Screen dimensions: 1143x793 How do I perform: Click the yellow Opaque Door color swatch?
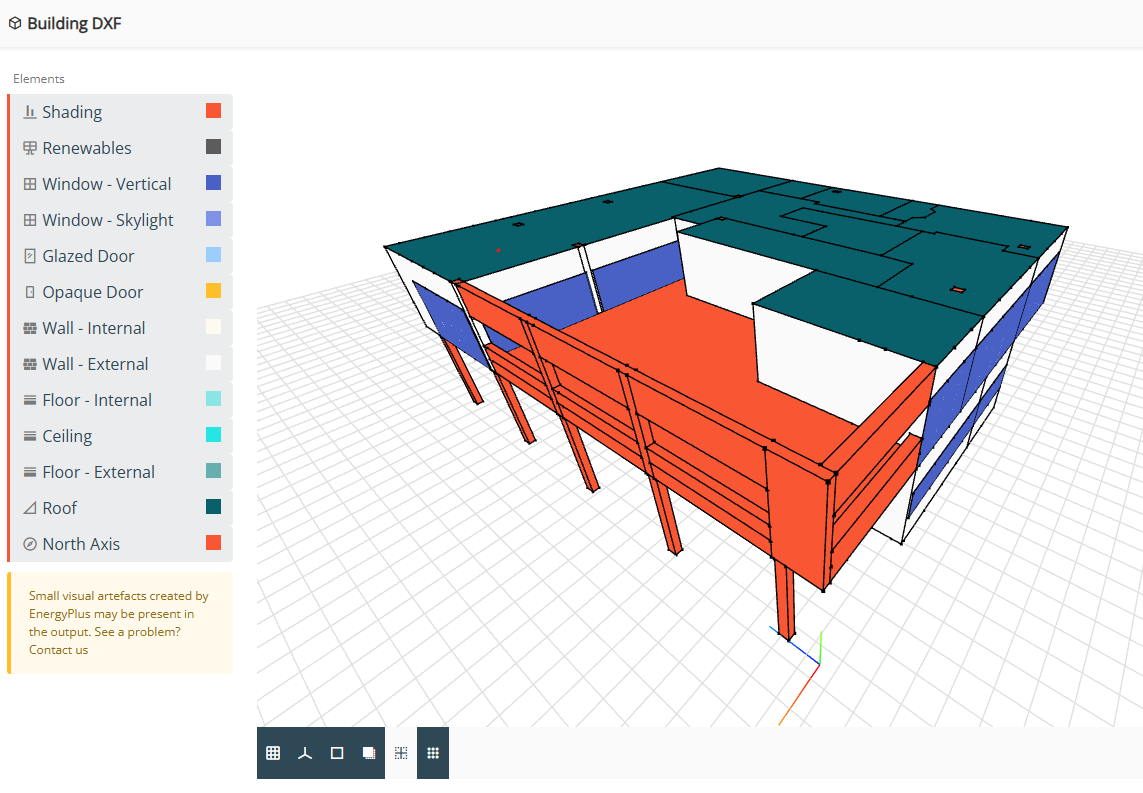[213, 291]
